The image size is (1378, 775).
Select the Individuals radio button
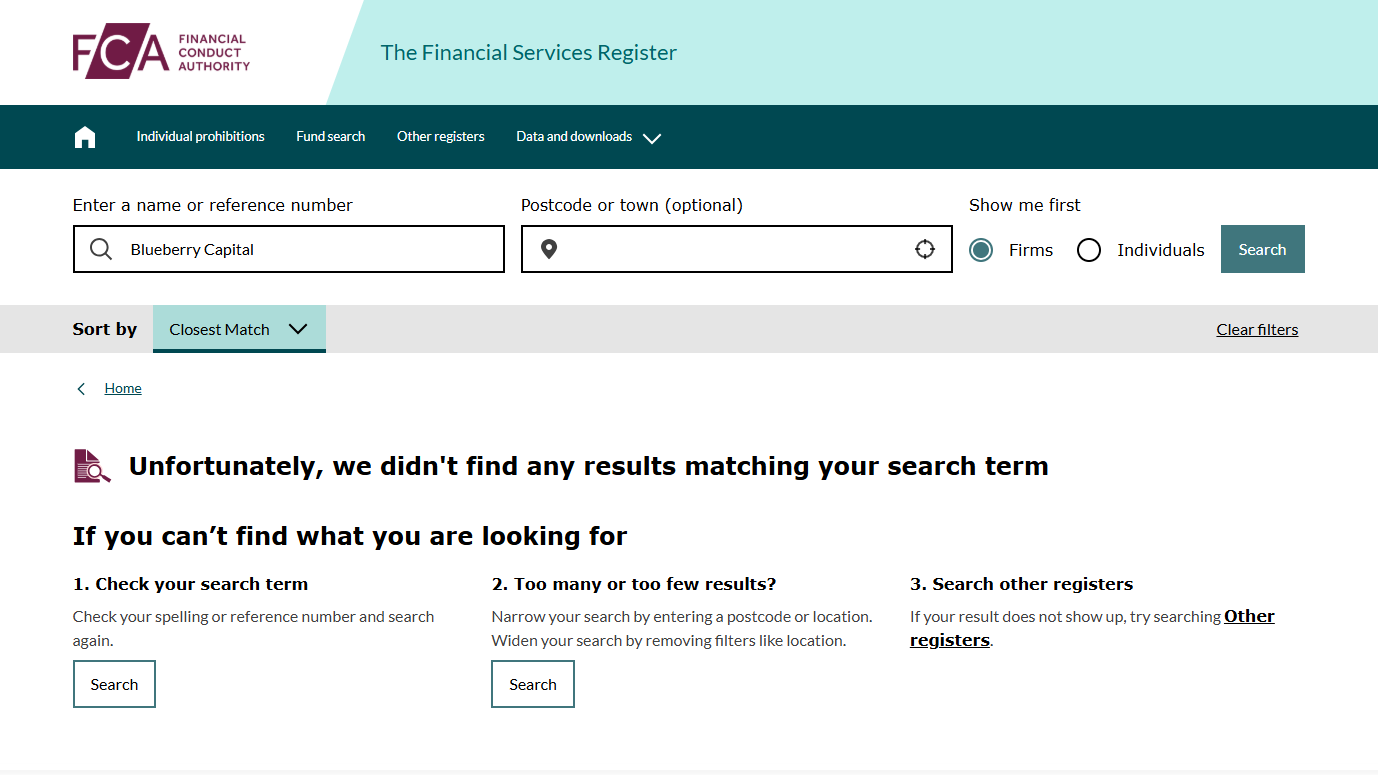pos(1089,250)
